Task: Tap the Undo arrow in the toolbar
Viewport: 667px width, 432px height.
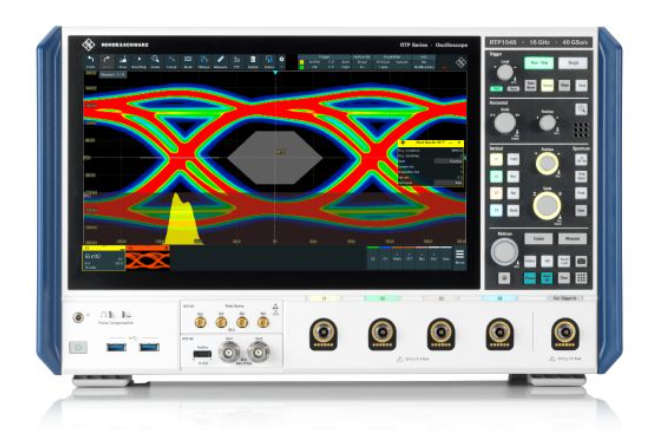Action: [90, 62]
